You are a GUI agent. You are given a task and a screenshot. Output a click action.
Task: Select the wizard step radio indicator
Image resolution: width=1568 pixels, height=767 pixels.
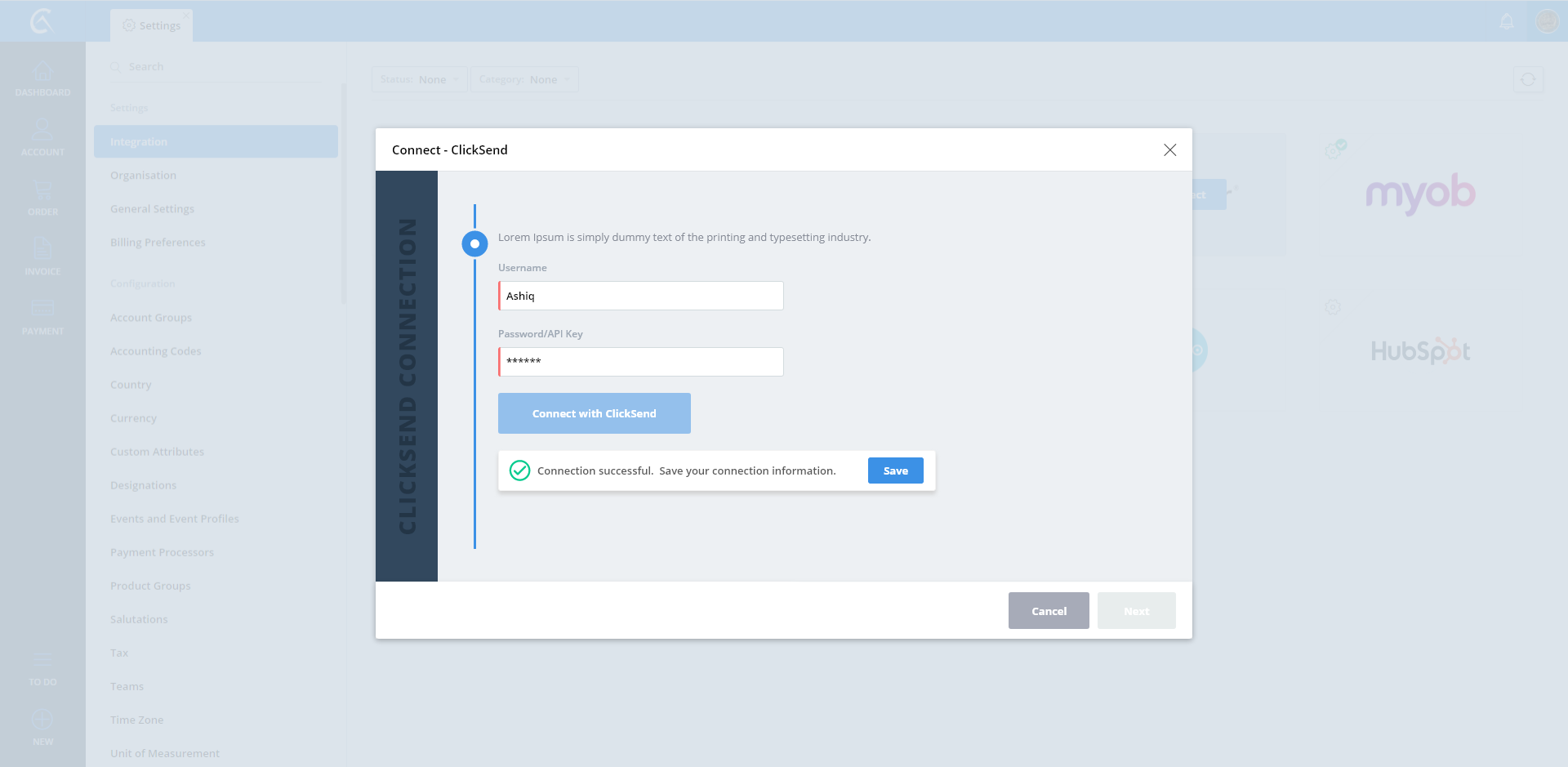click(474, 243)
